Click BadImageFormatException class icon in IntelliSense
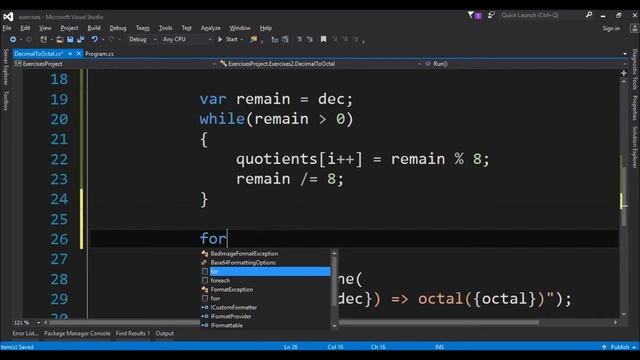The image size is (640, 360). coord(205,254)
